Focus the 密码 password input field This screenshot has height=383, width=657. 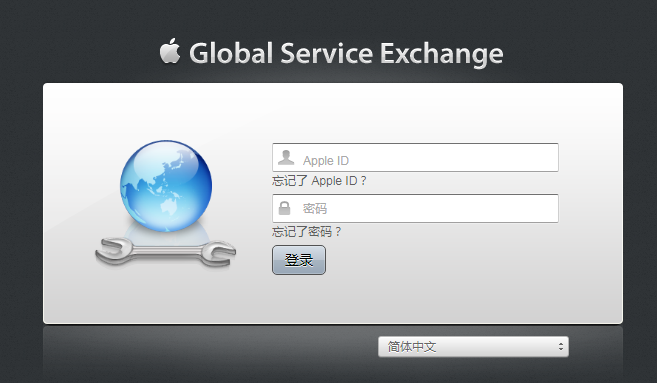pos(415,208)
